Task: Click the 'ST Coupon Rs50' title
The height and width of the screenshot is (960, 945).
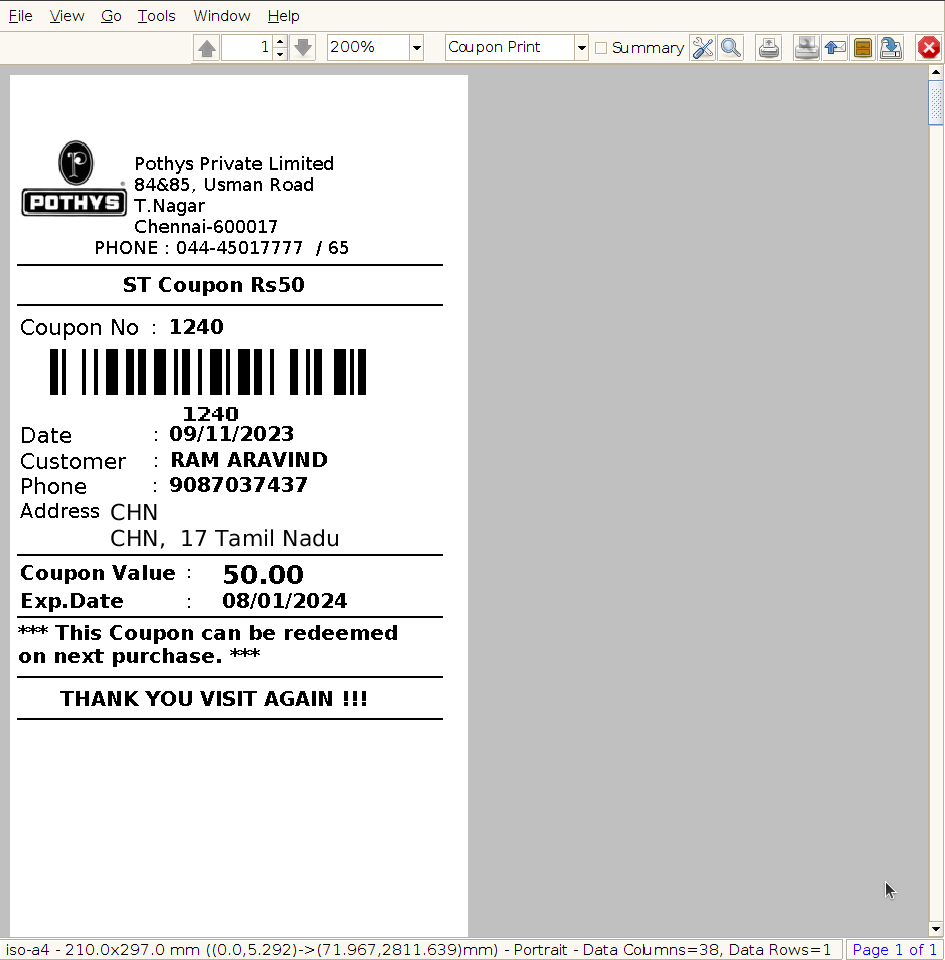Action: (214, 285)
